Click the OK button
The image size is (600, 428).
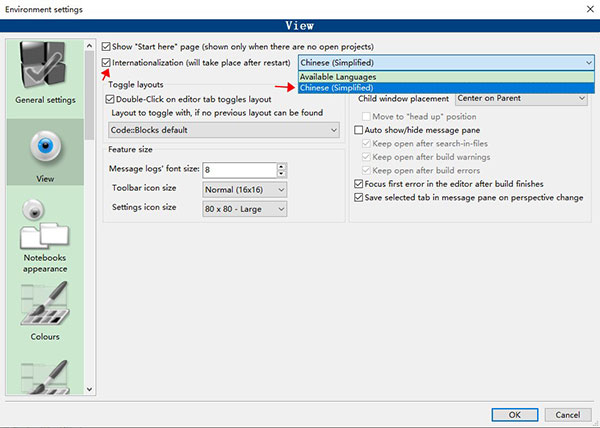(515, 415)
